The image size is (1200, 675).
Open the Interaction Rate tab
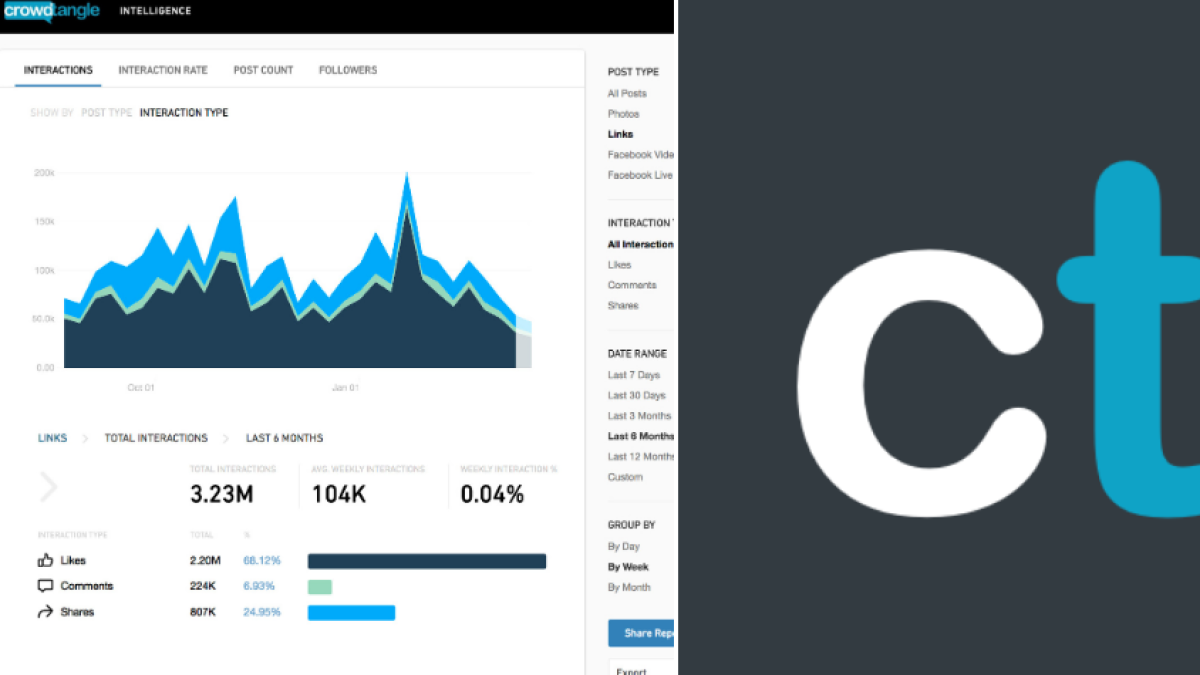point(163,69)
